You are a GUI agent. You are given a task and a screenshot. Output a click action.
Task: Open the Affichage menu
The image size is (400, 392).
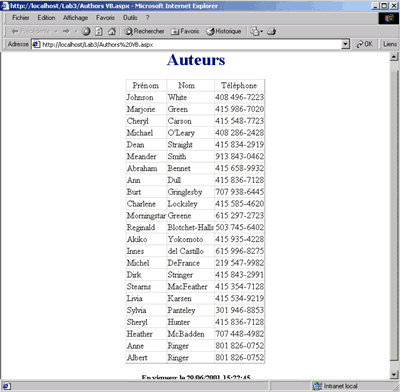(x=75, y=18)
